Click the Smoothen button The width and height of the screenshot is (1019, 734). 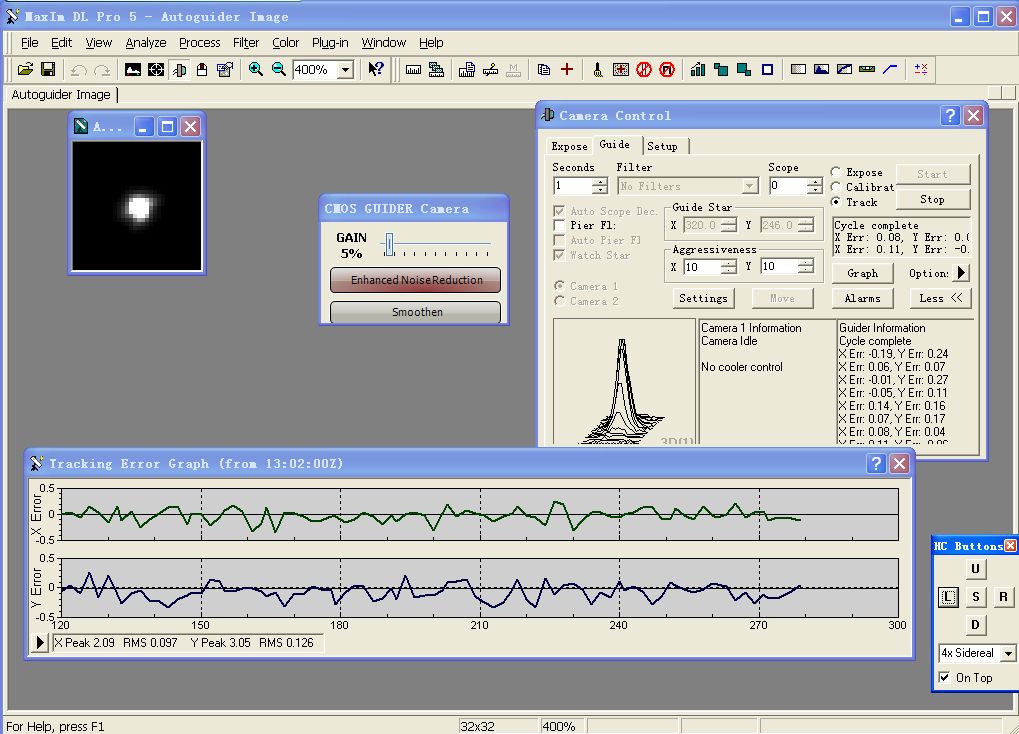416,312
